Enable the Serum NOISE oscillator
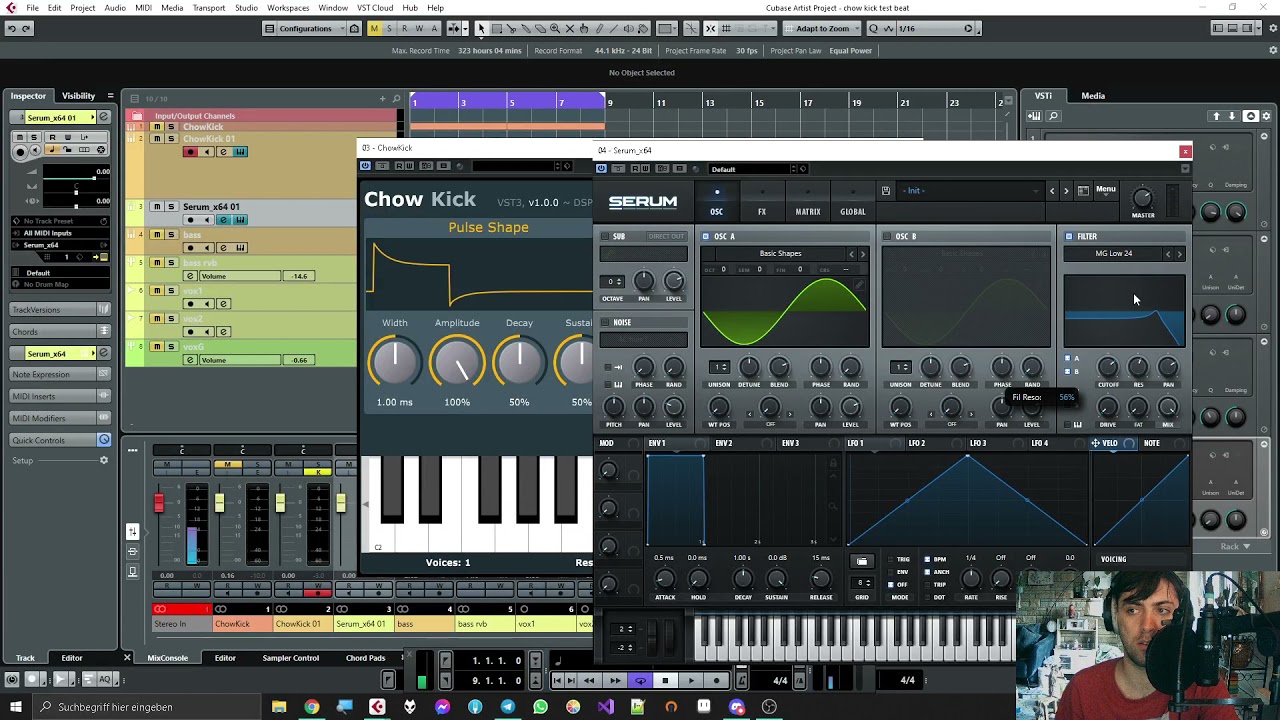Screen dimensions: 1280x720 click(x=606, y=322)
